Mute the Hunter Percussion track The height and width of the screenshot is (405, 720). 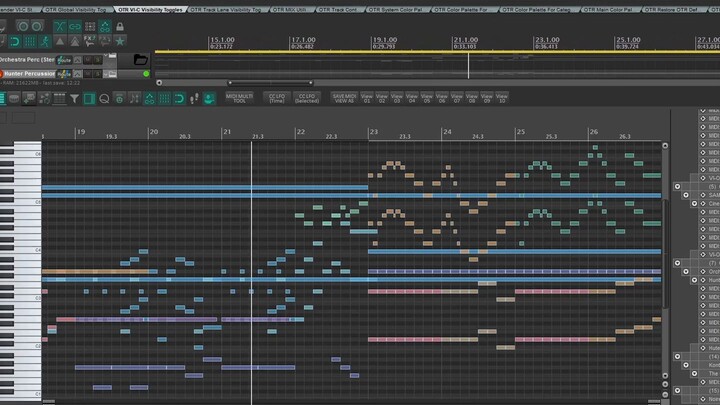[88, 73]
